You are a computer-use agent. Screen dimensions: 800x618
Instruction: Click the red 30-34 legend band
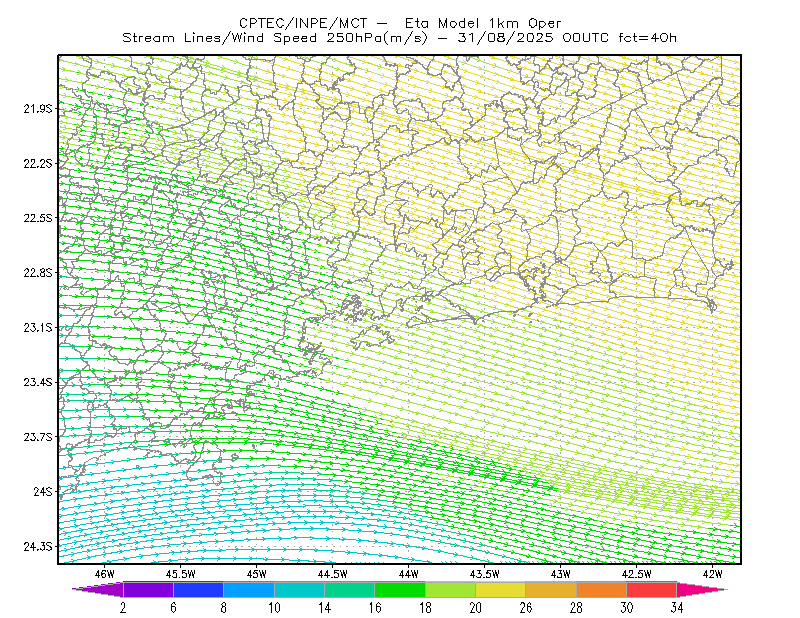point(652,589)
